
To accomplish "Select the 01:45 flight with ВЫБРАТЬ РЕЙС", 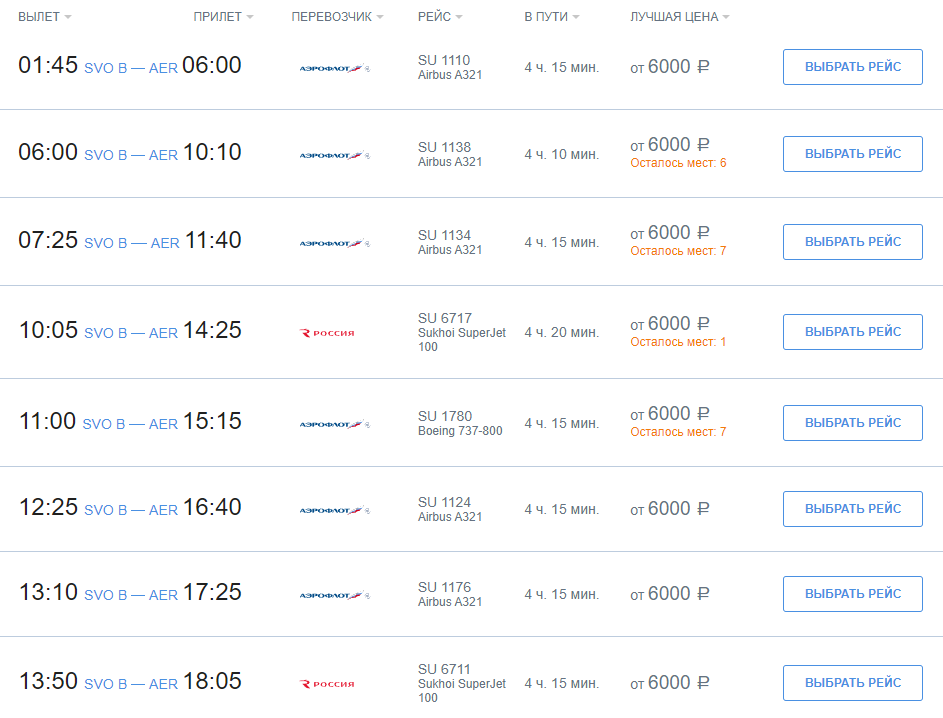I will (853, 67).
